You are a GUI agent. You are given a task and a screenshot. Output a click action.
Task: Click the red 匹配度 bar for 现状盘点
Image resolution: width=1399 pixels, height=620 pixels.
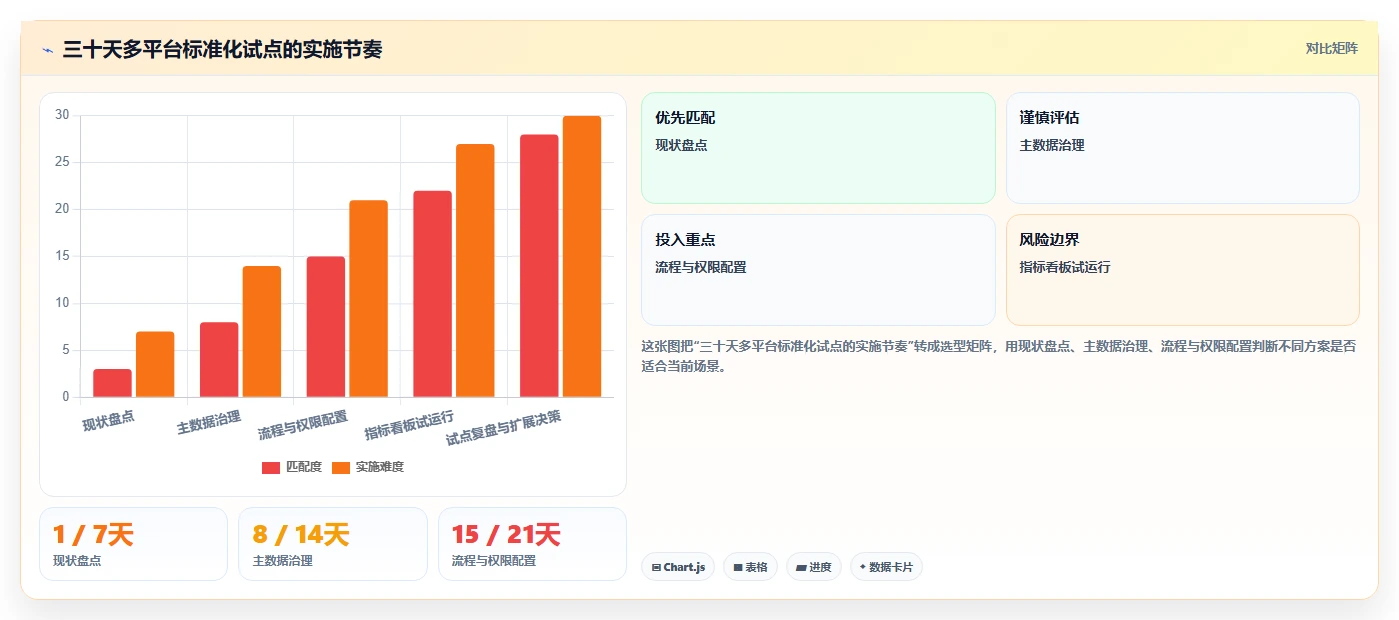coord(112,383)
